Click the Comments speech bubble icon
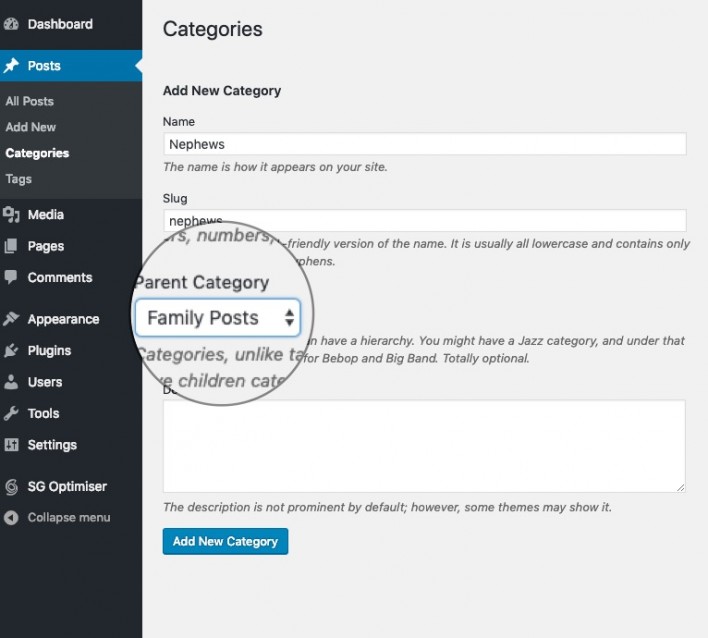The image size is (708, 638). [x=11, y=277]
